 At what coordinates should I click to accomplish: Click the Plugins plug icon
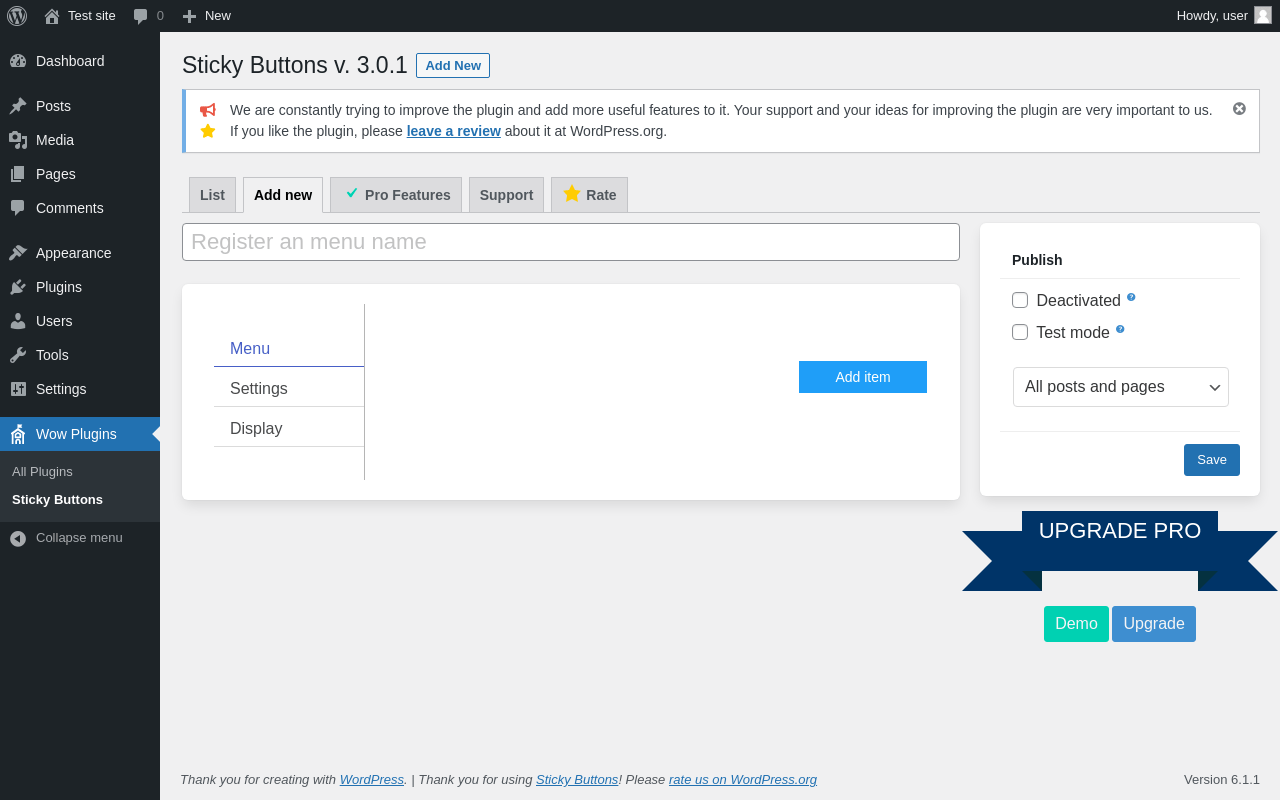(18, 287)
